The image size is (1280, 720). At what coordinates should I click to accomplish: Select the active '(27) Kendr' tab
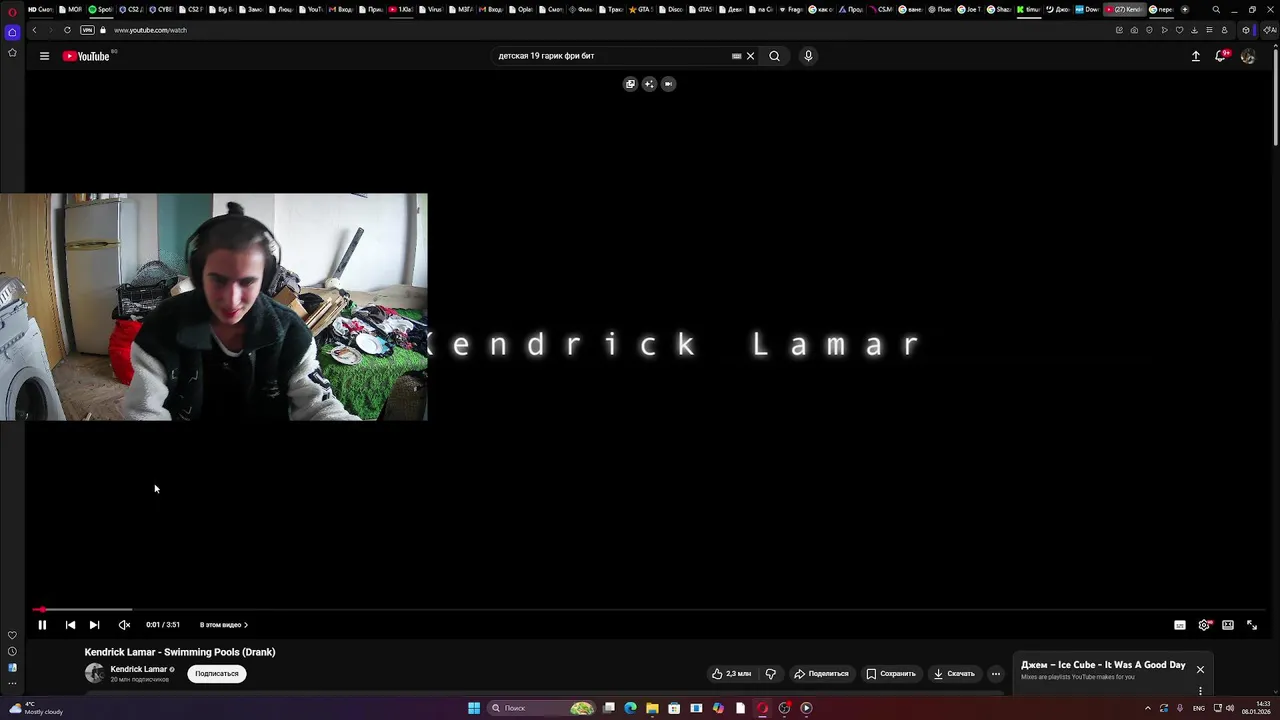coord(1123,9)
